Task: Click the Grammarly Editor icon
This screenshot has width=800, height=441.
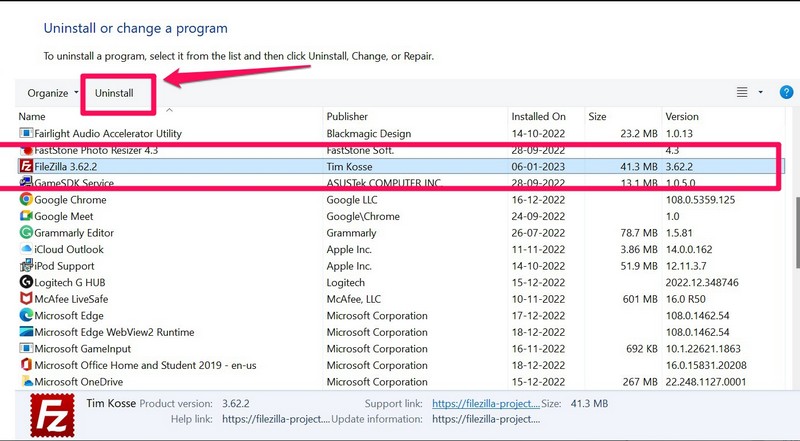Action: point(26,232)
